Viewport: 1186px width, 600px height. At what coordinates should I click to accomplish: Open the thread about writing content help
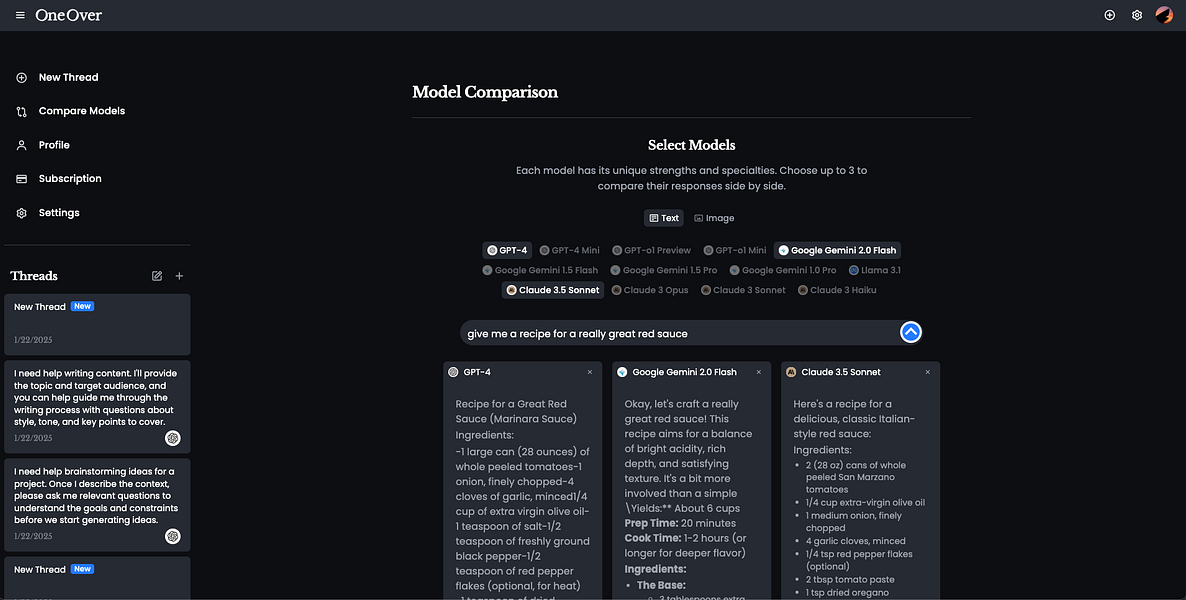(98, 407)
